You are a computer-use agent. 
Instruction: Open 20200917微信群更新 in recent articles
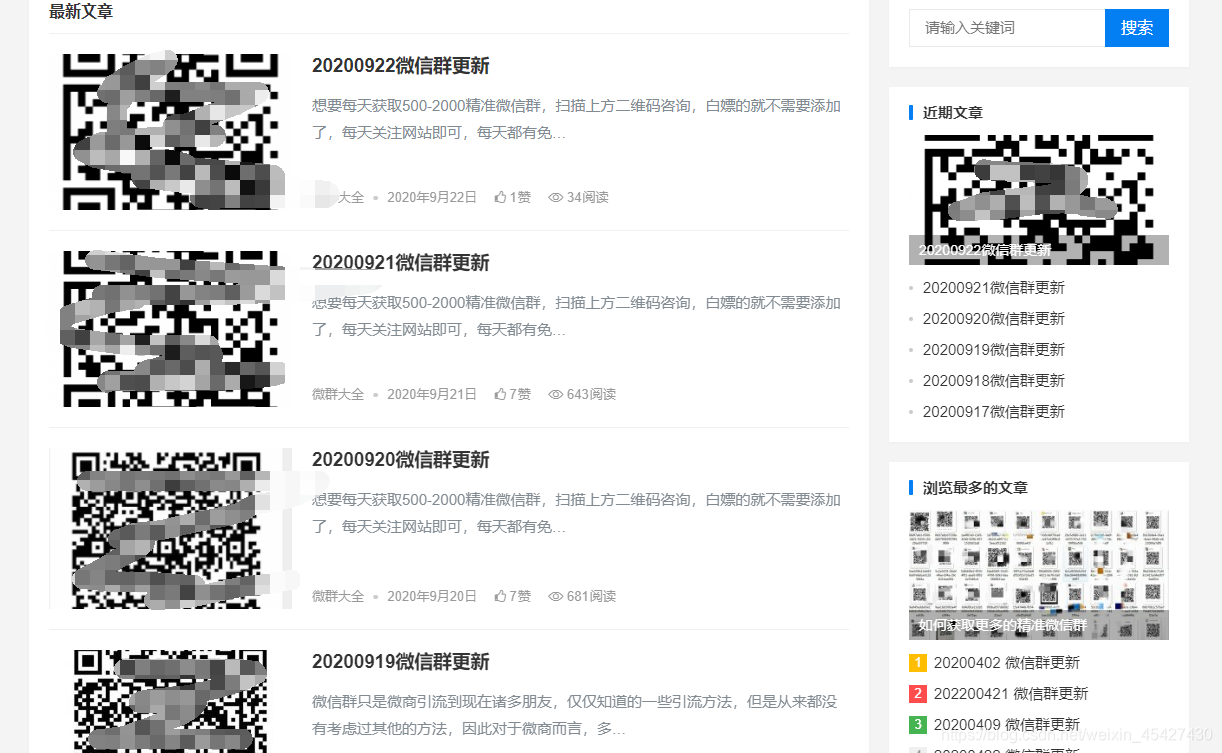(x=994, y=411)
